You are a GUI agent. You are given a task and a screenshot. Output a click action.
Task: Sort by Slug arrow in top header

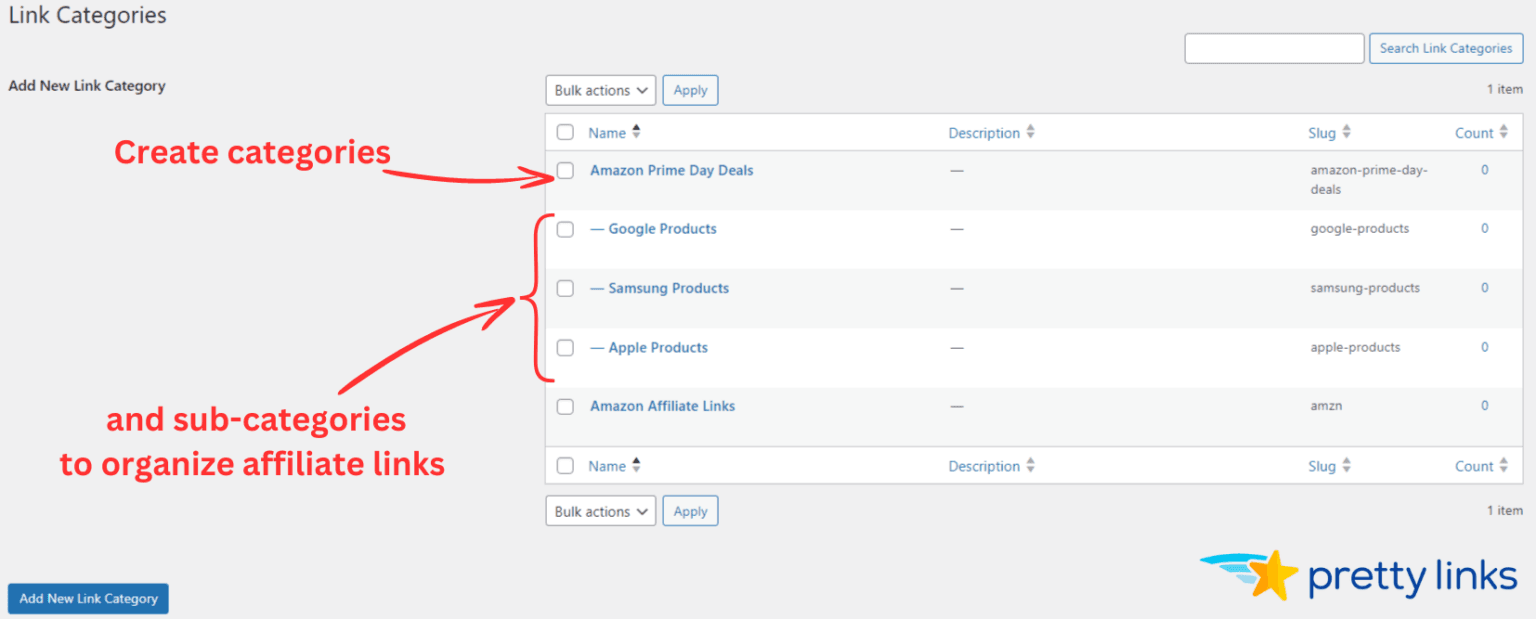(x=1346, y=132)
